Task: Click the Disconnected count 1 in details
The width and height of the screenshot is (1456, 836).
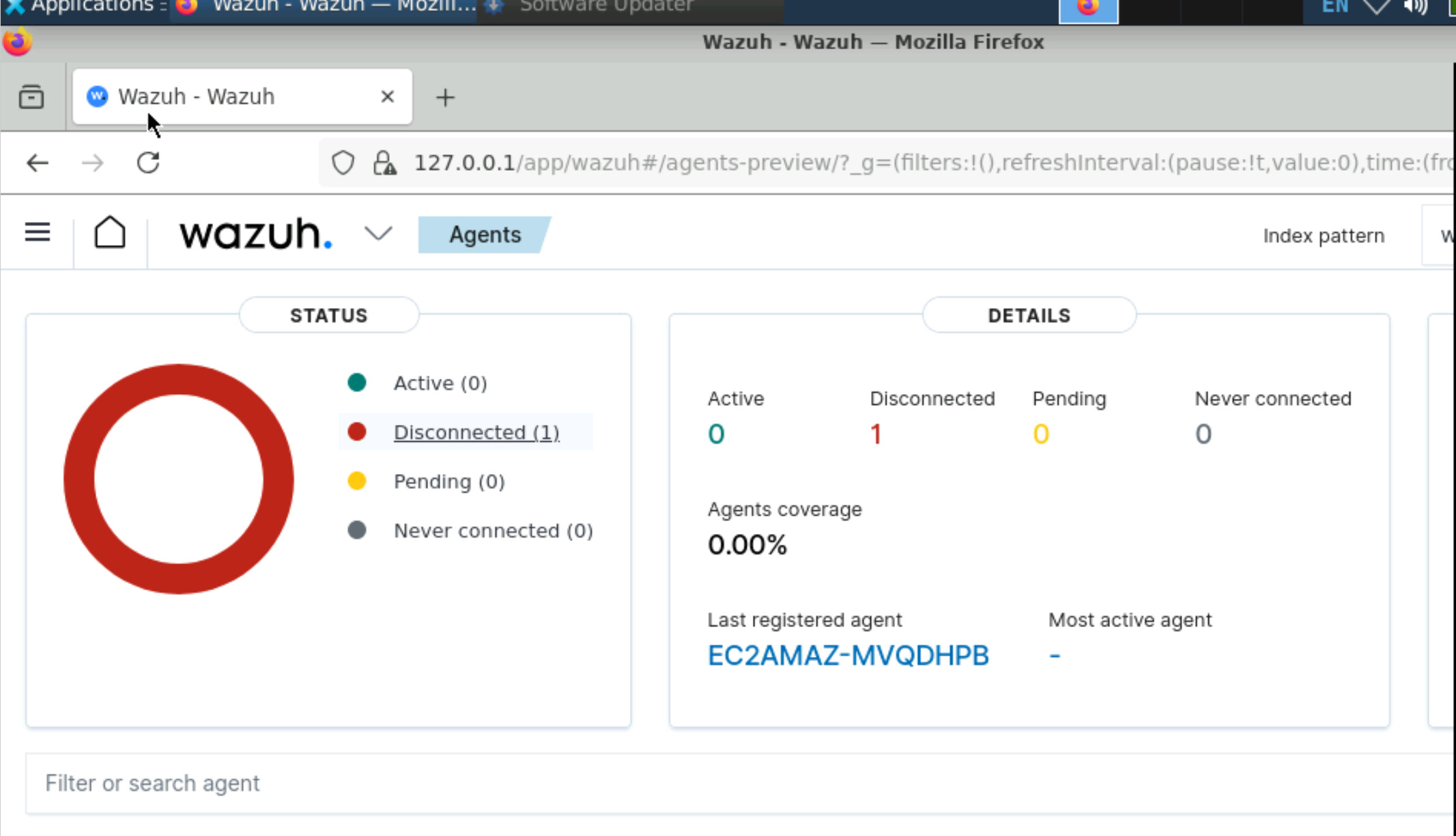Action: [x=876, y=434]
